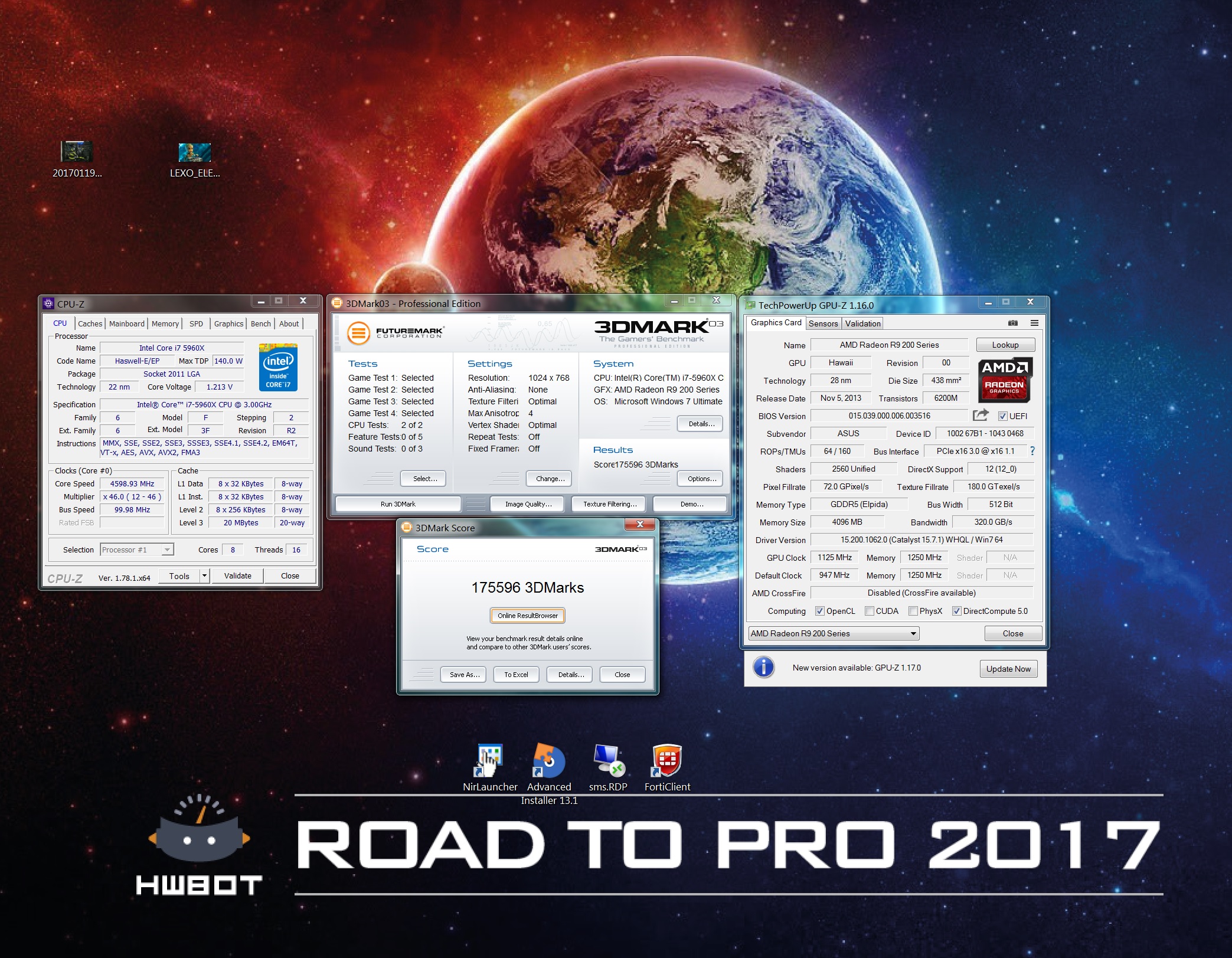The height and width of the screenshot is (958, 1232).
Task: Switch to the Mainboard tab in CPU-Z
Action: point(127,323)
